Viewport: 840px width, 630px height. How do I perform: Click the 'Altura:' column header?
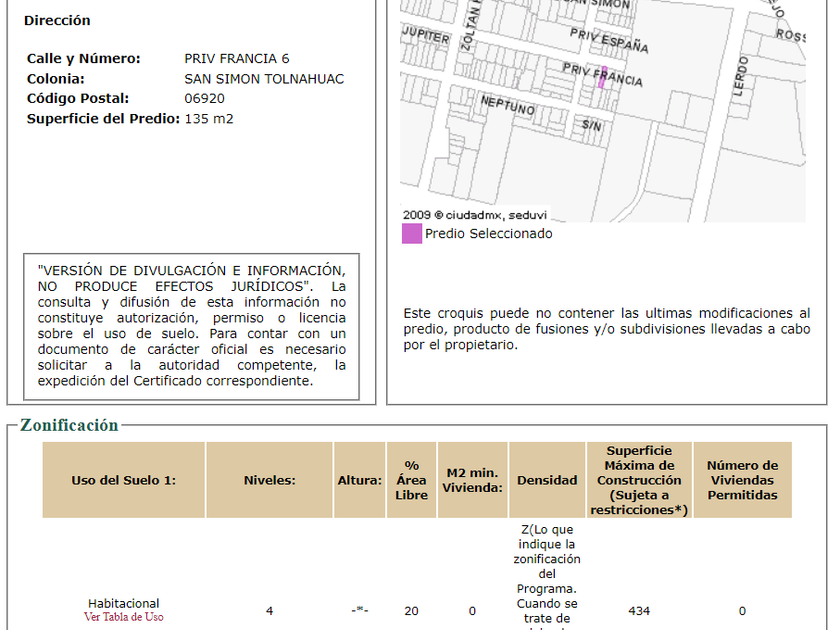(359, 480)
